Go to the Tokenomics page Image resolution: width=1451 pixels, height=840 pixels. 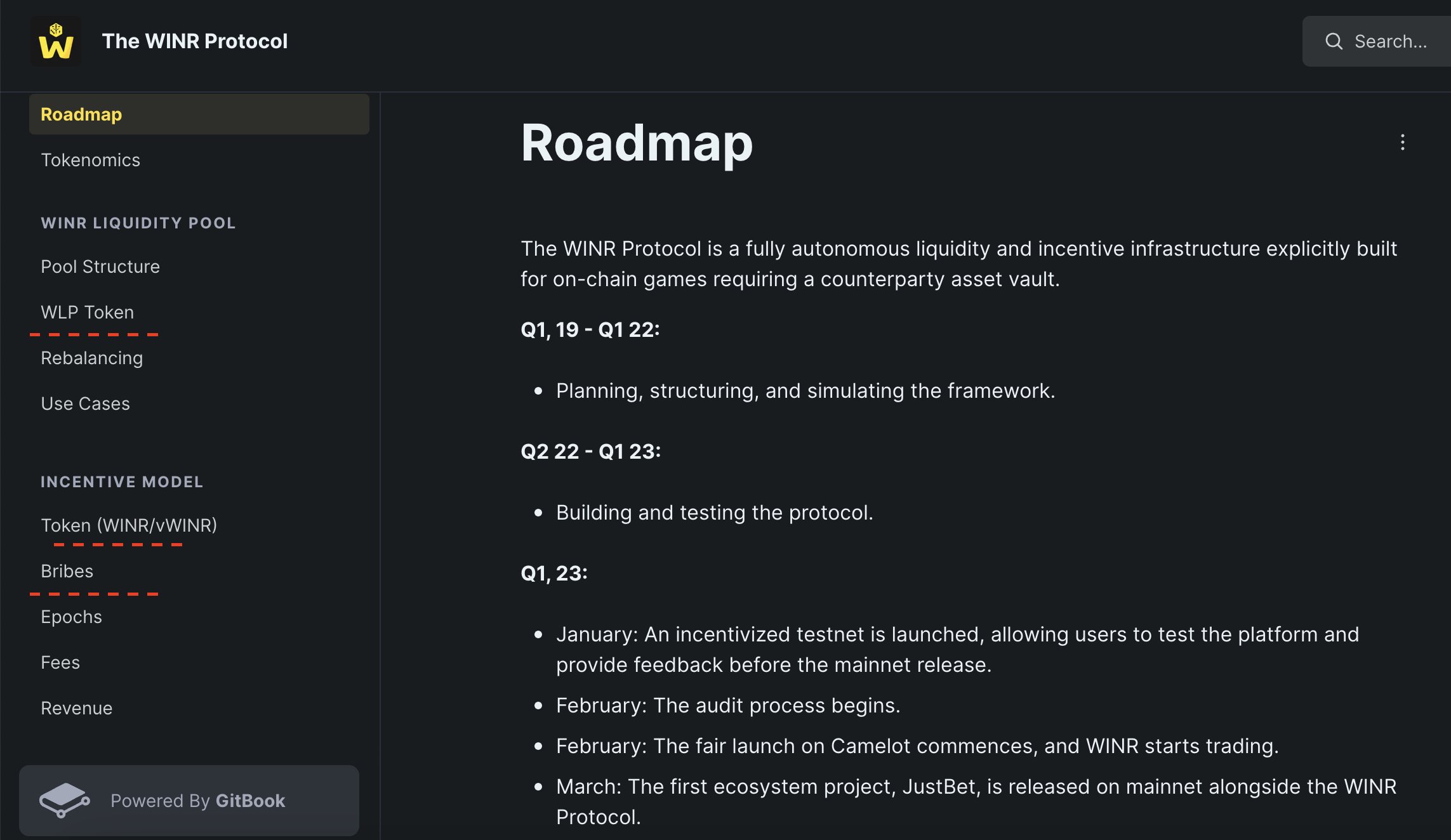tap(90, 160)
